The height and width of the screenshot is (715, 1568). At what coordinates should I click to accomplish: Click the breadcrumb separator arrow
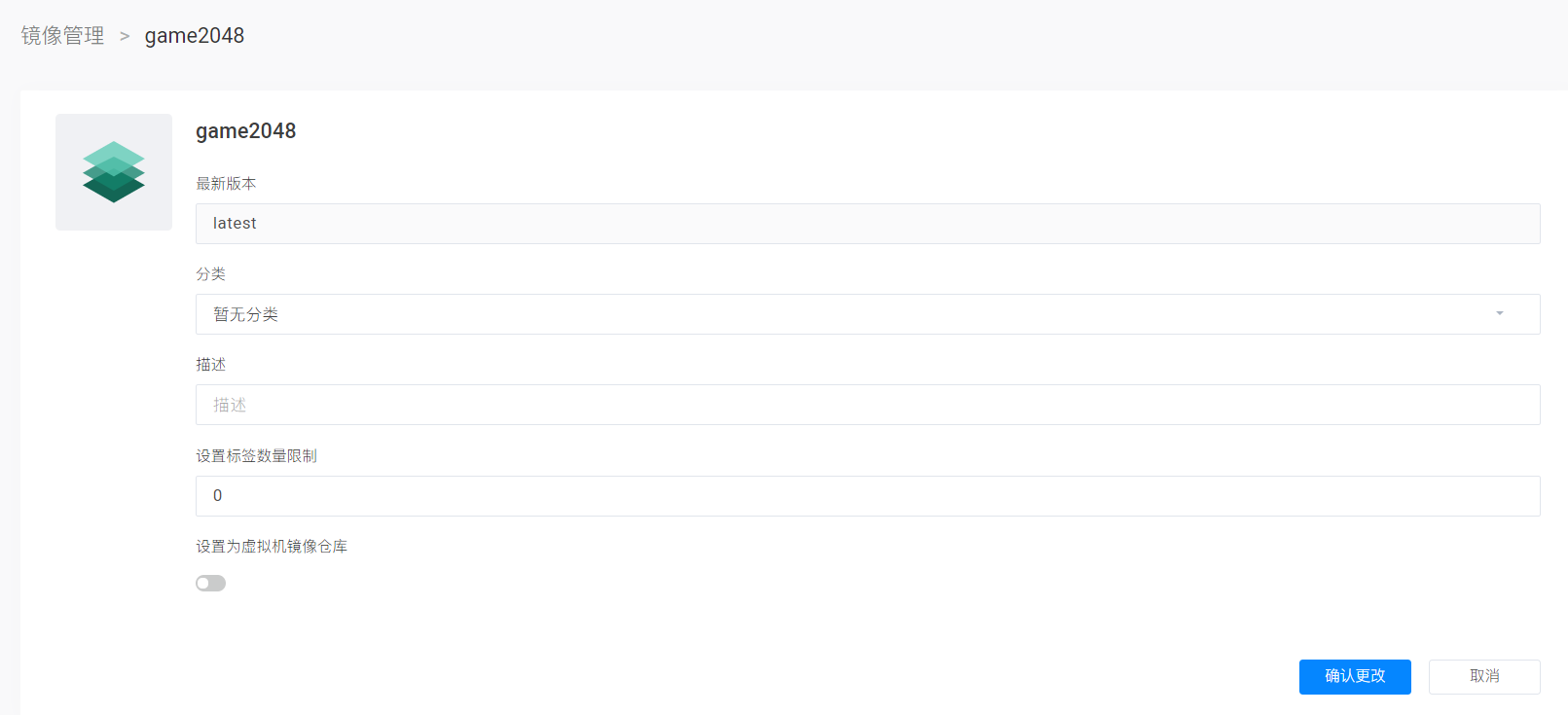point(125,36)
